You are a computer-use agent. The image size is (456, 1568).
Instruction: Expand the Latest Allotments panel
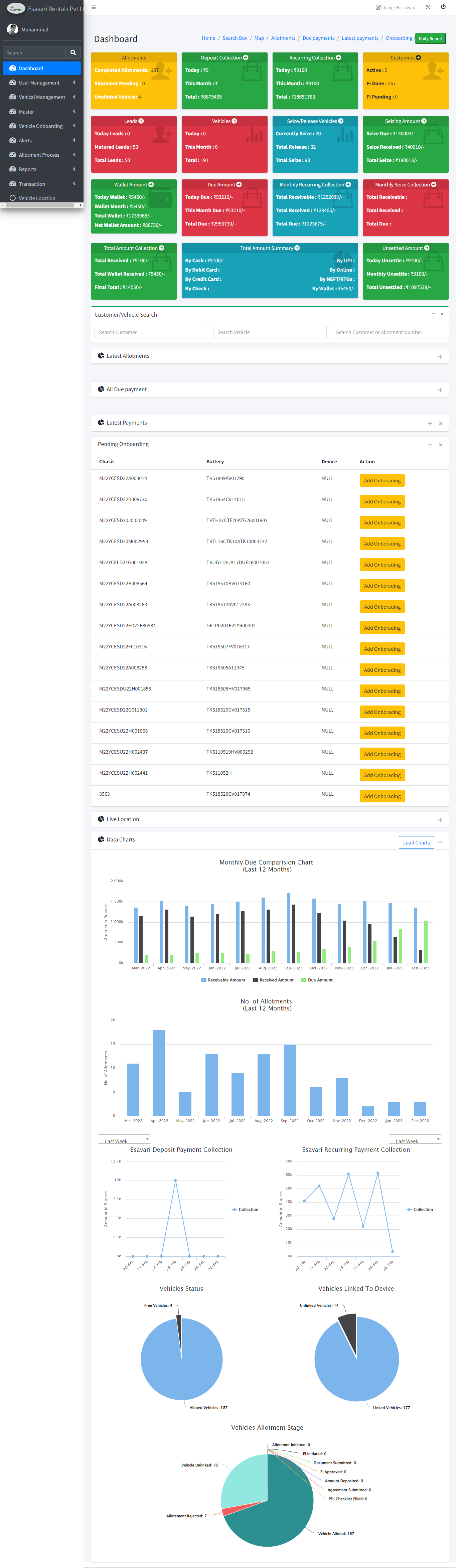click(440, 357)
